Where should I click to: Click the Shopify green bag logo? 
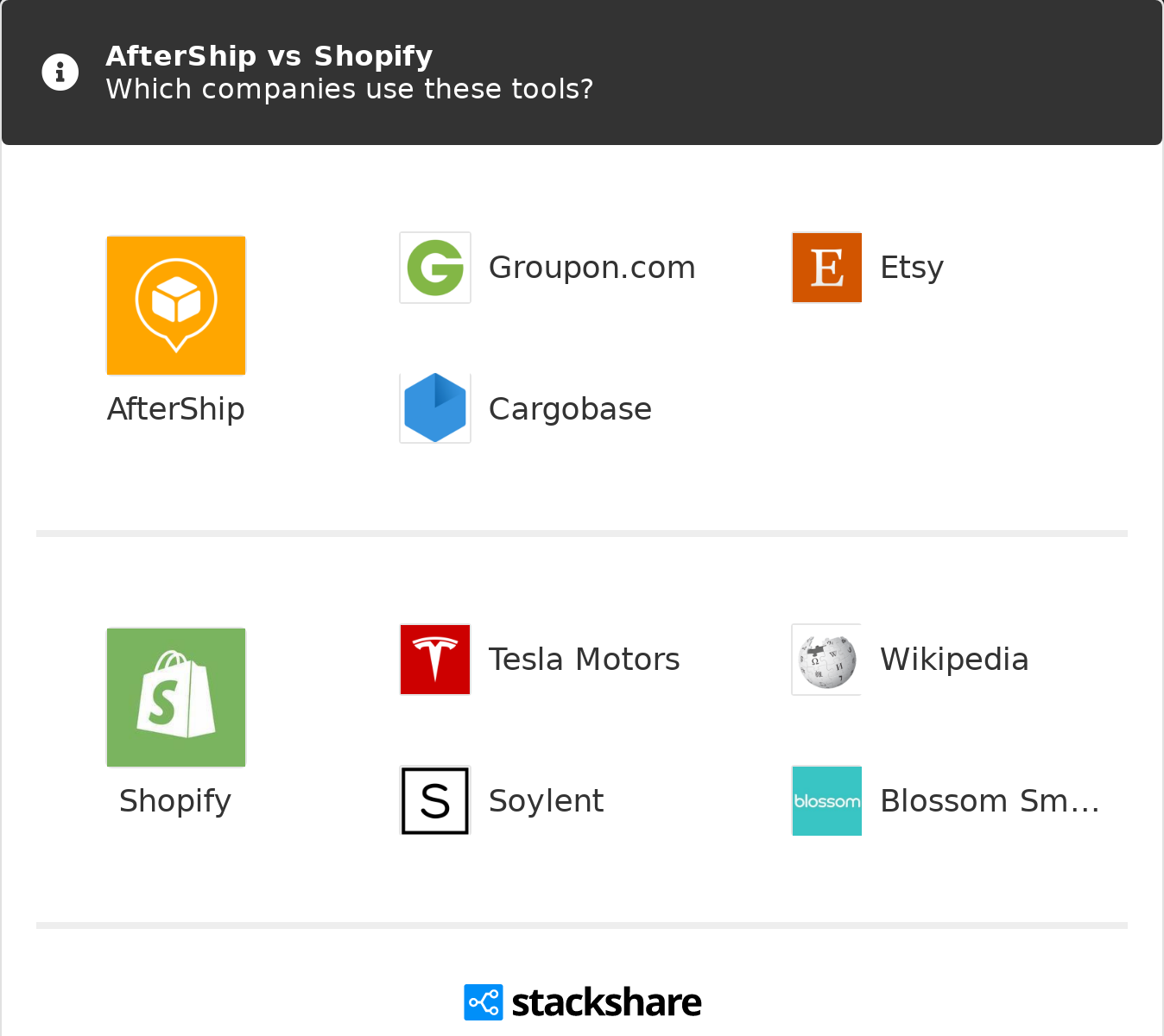coord(176,698)
